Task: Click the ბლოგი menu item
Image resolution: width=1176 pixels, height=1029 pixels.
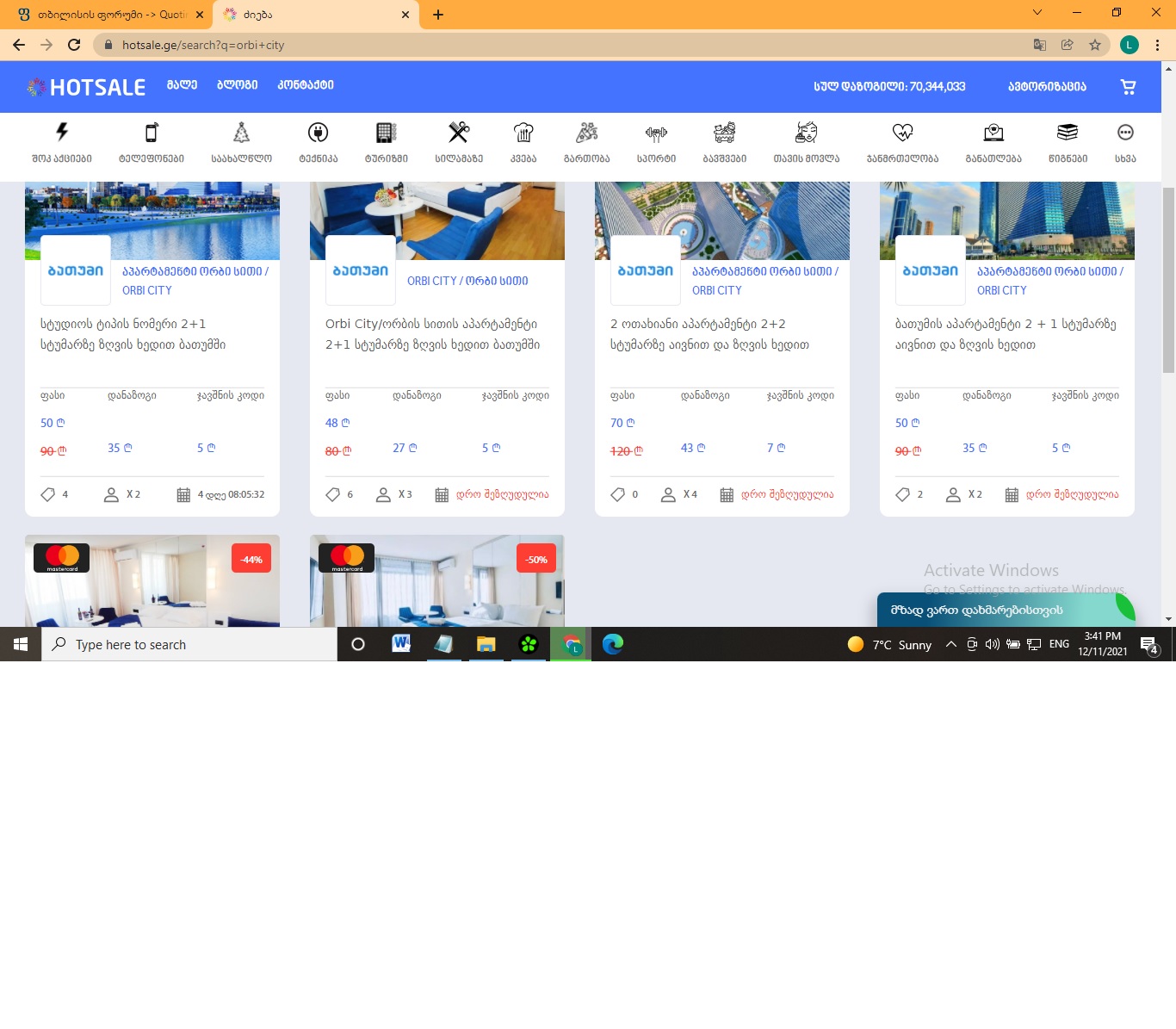Action: pos(237,85)
